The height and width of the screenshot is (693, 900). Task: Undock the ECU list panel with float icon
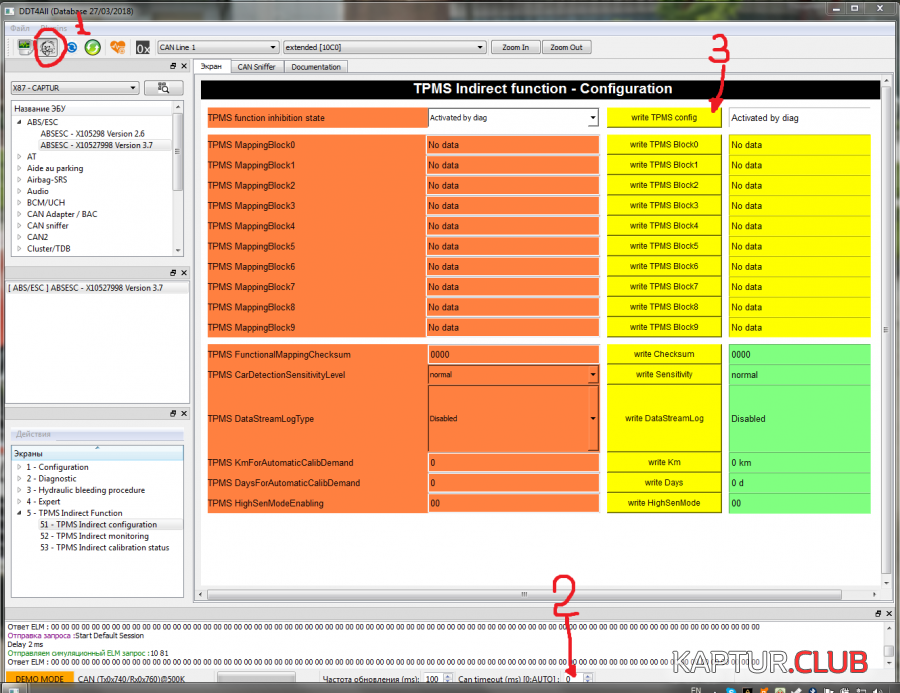click(x=173, y=67)
